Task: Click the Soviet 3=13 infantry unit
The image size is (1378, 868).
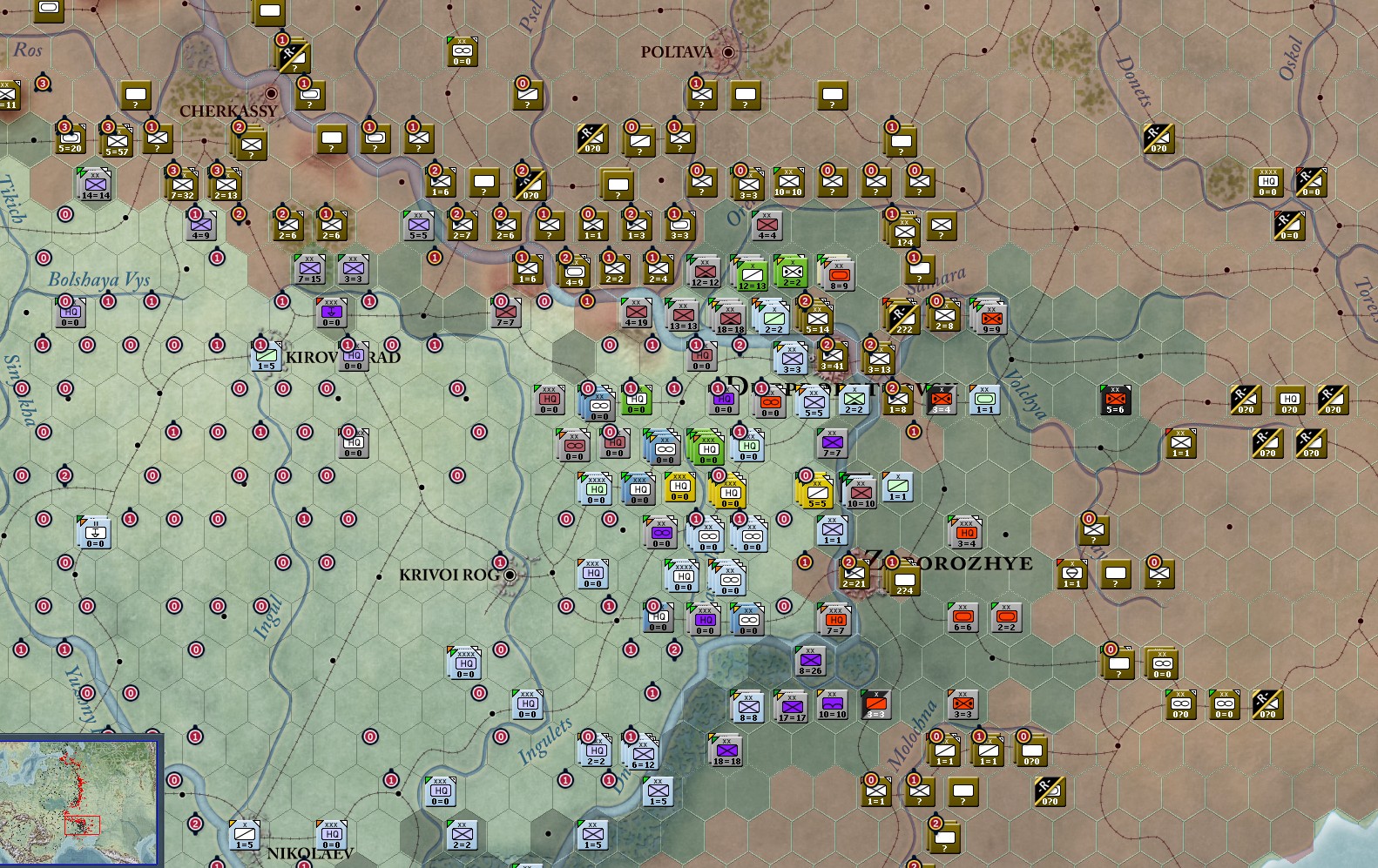Action: [x=879, y=359]
